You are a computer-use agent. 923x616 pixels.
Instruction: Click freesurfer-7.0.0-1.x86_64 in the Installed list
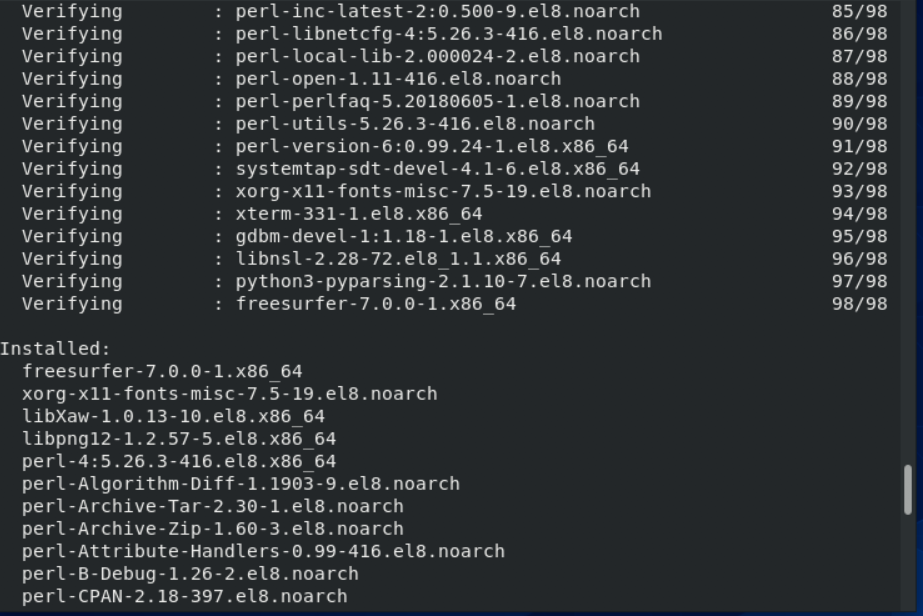point(162,371)
